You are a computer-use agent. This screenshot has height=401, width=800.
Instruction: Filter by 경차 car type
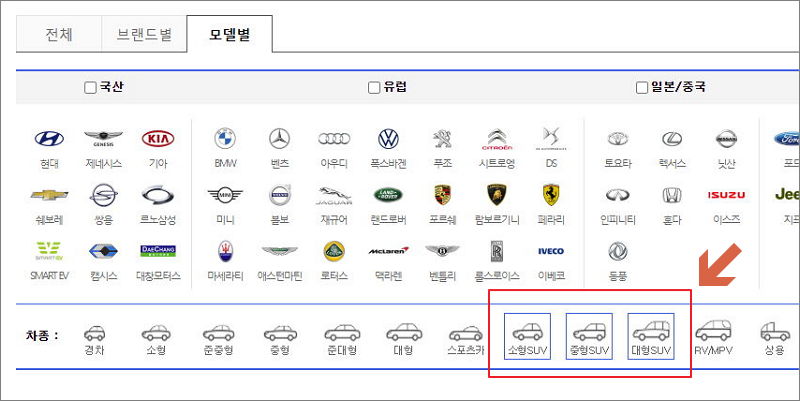click(x=94, y=340)
